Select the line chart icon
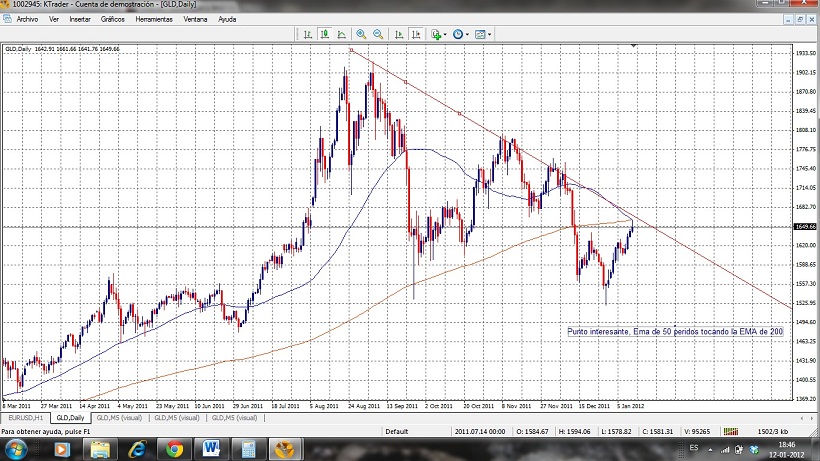820x461 pixels. tap(340, 34)
